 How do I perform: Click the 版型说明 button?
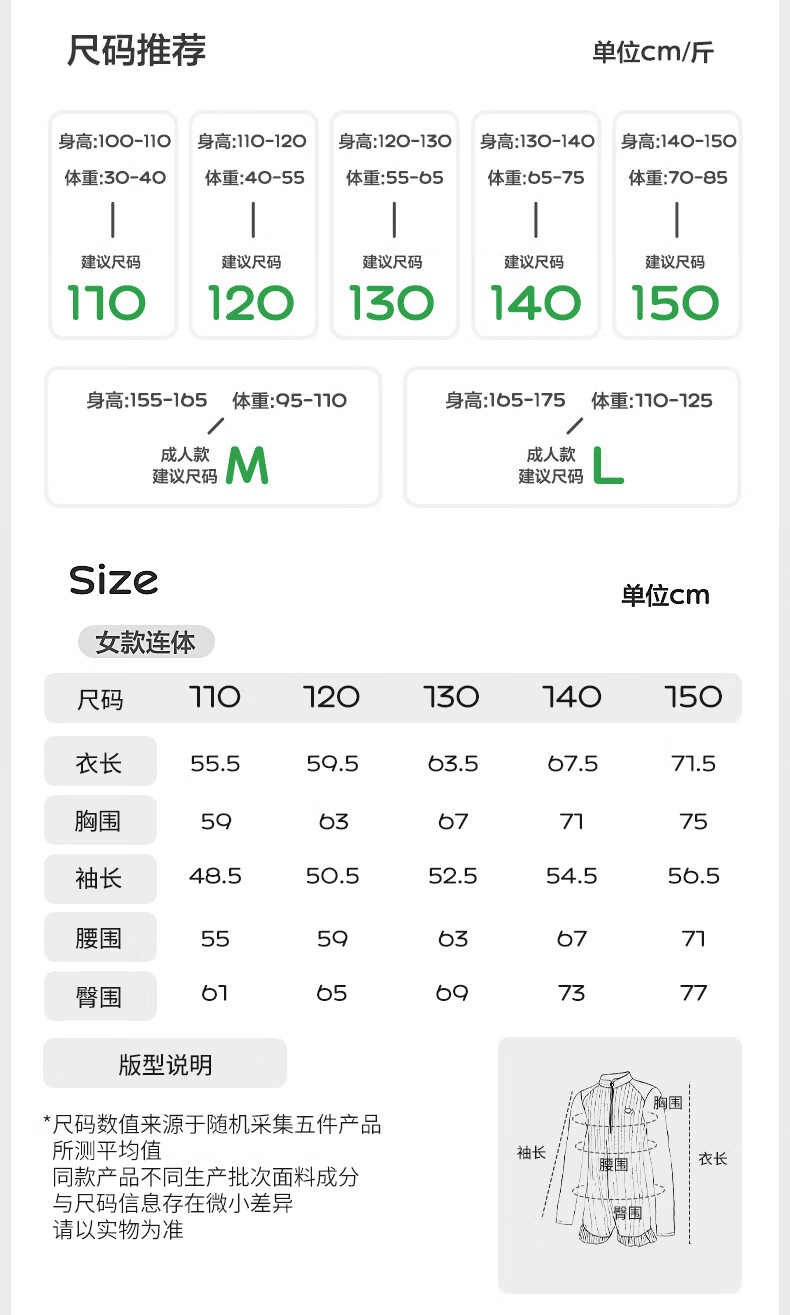pos(165,1064)
